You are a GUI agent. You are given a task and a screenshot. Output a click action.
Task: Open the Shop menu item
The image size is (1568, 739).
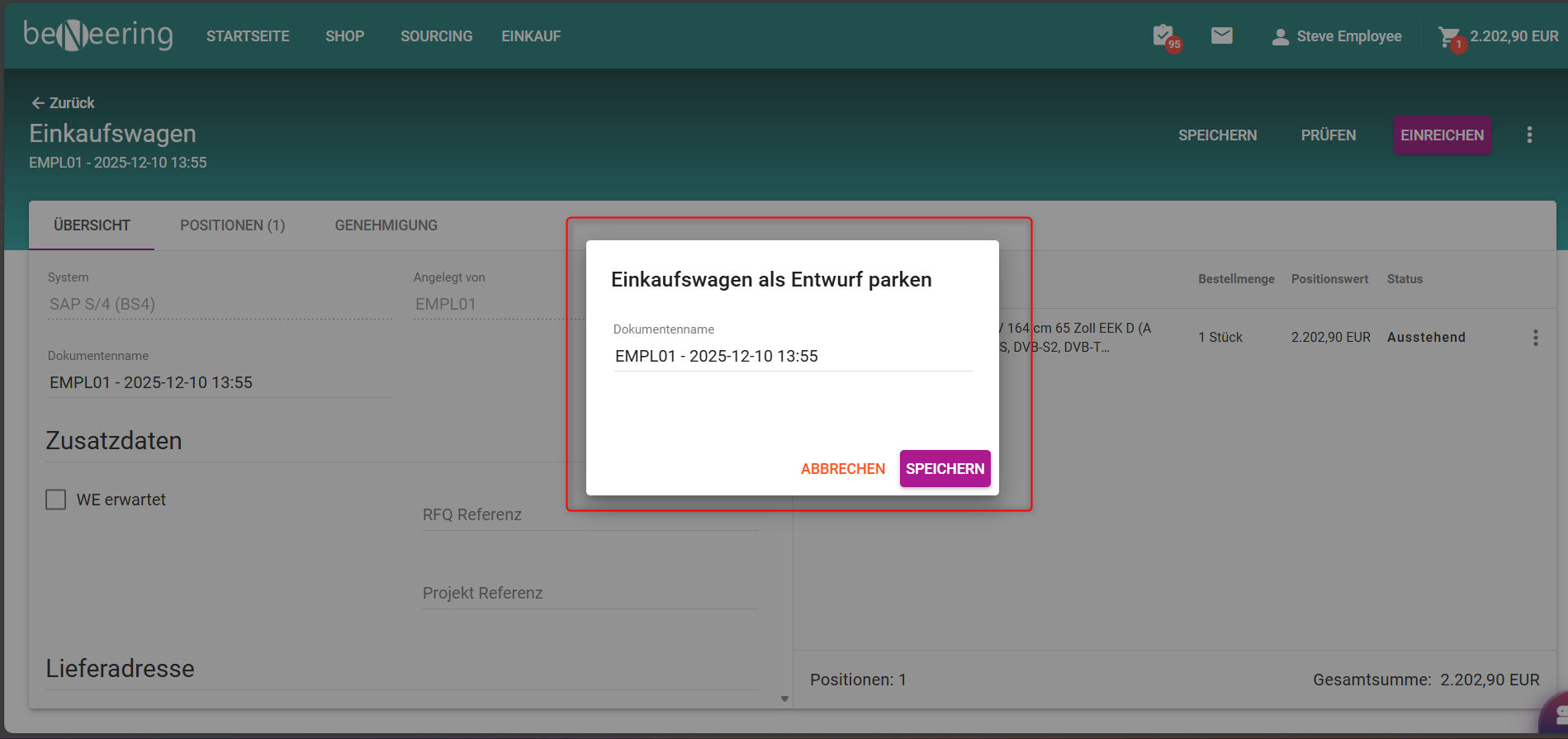tap(344, 36)
